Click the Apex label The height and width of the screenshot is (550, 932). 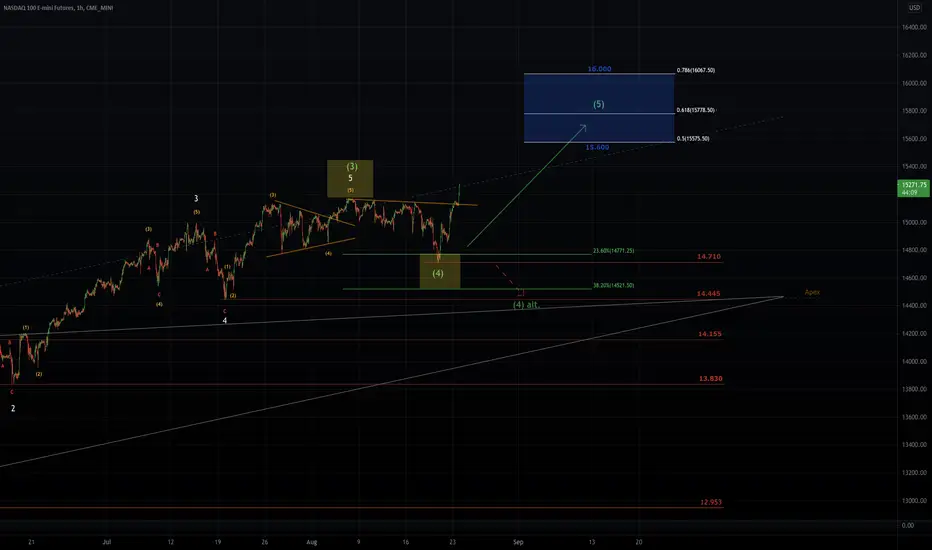tap(812, 292)
